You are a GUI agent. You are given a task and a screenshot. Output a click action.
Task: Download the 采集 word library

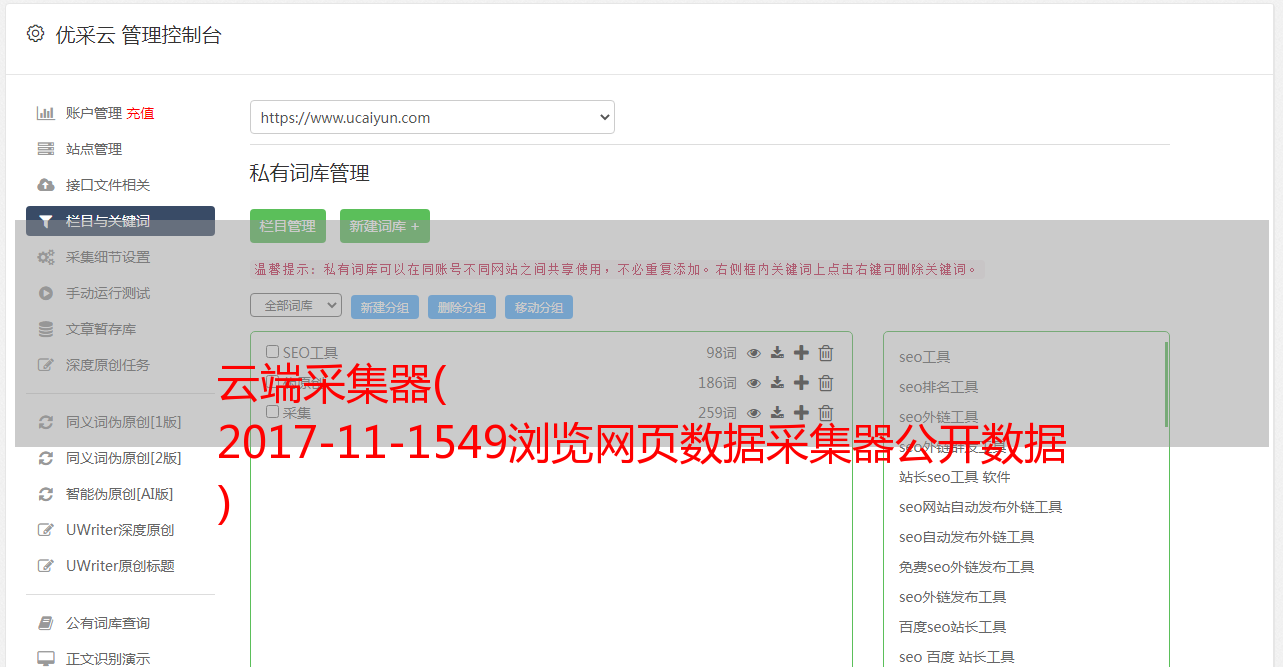click(x=777, y=413)
